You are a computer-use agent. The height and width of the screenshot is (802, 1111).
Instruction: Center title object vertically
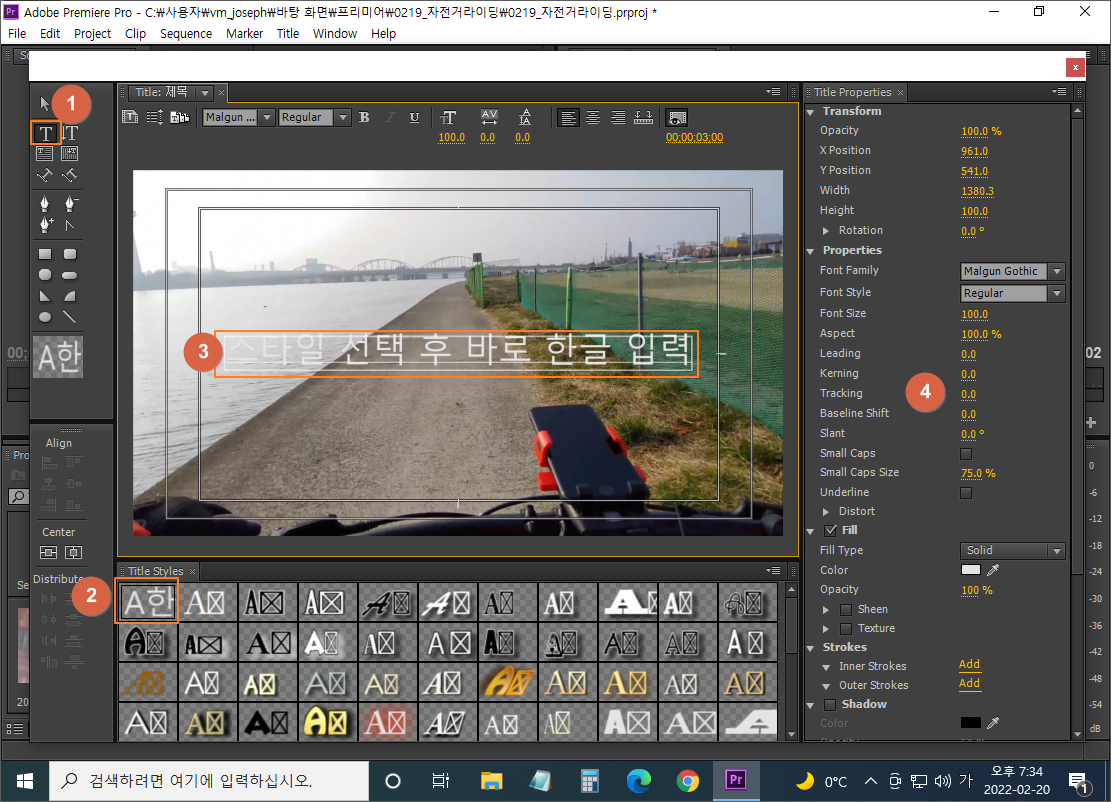point(48,552)
